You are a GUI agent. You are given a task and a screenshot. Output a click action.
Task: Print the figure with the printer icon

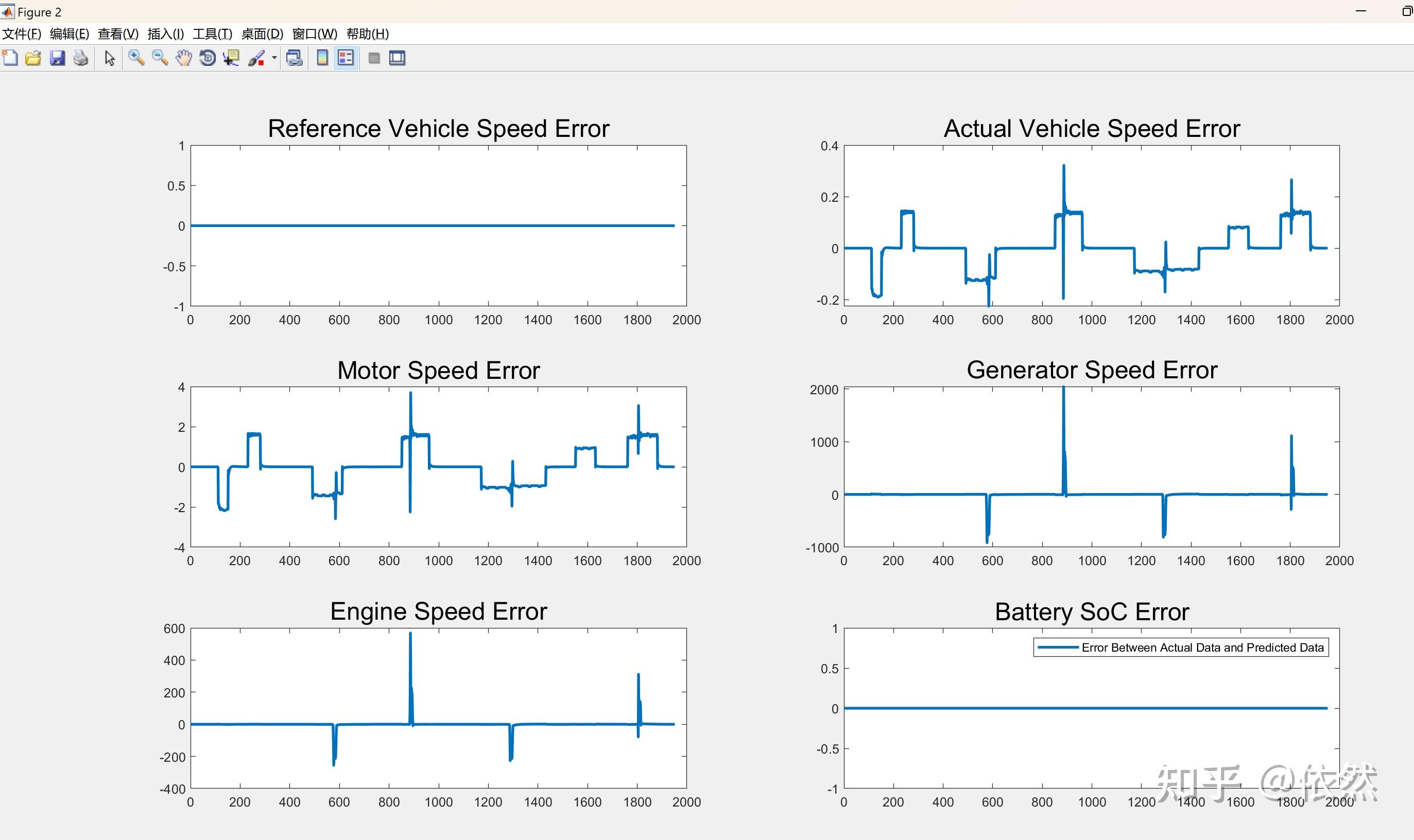point(81,58)
